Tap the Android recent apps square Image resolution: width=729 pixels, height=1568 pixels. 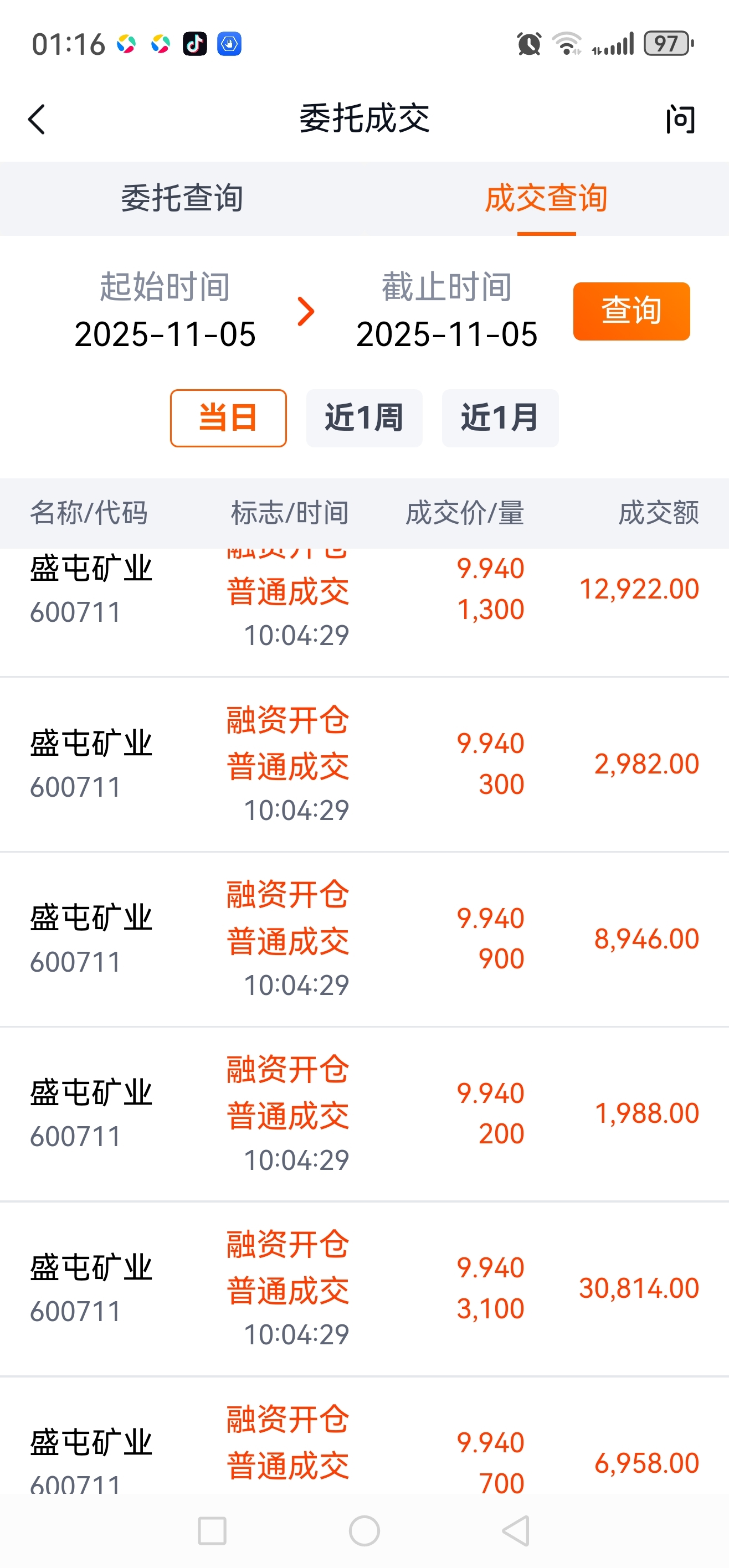212,1530
